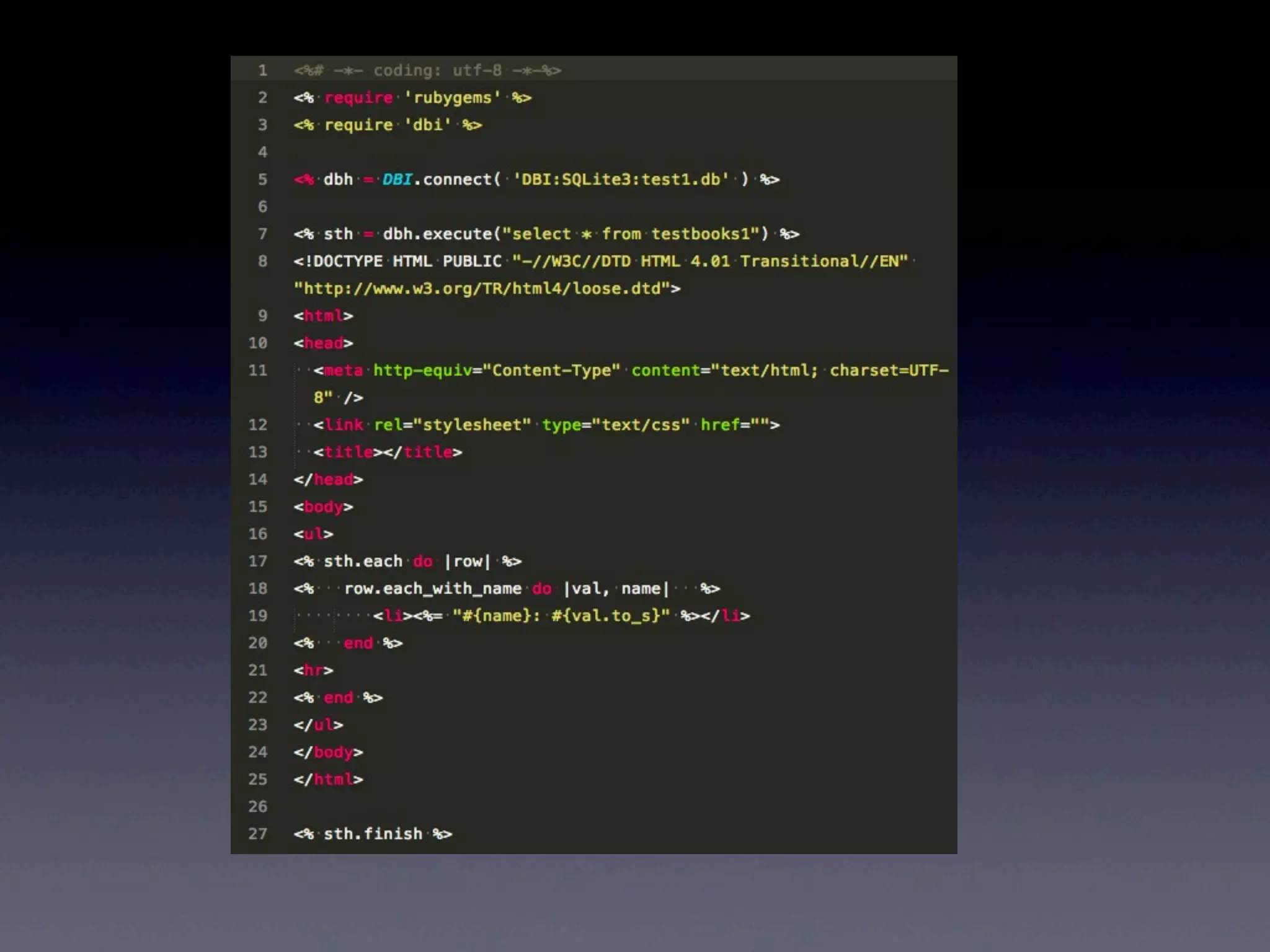Click line number 1 in the gutter
The height and width of the screenshot is (952, 1270).
[262, 71]
